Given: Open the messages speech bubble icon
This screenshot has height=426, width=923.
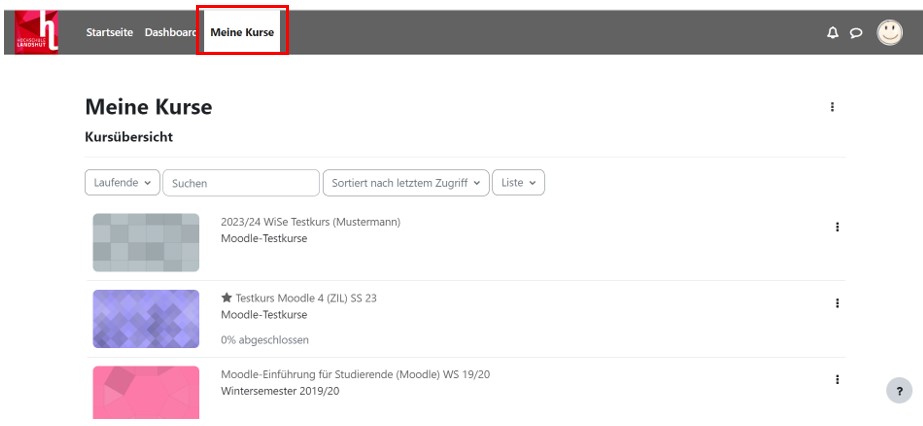Looking at the screenshot, I should [x=855, y=33].
